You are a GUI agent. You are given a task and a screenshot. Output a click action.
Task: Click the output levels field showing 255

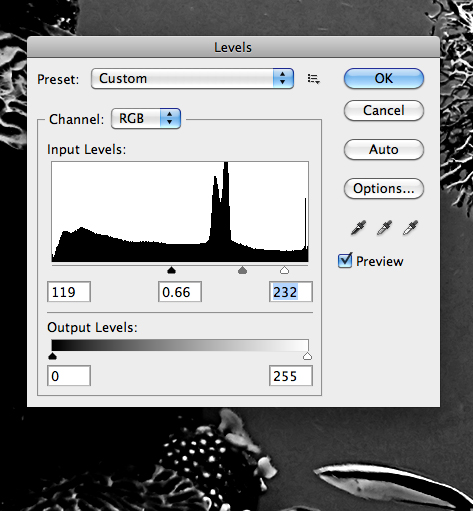(291, 376)
